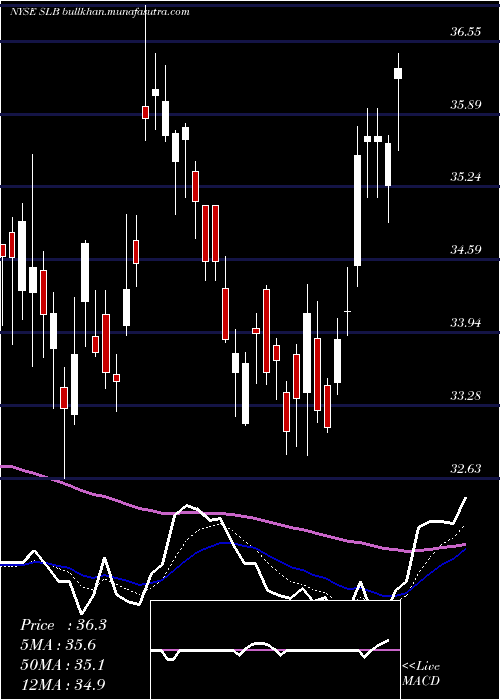500x700 pixels.
Task: Click the 32.63 price axis label
Action: [x=466, y=468]
